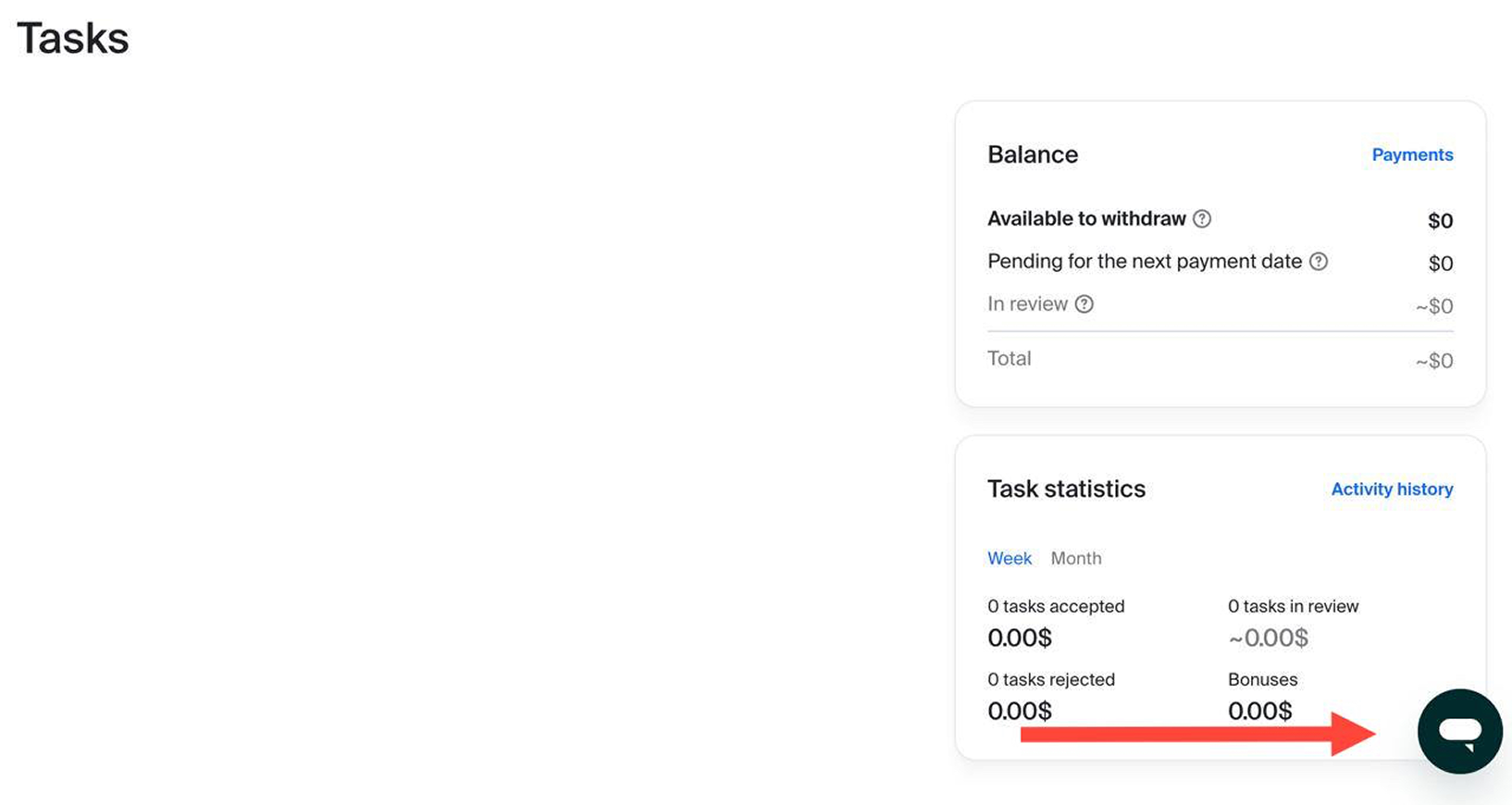Click the question mark beside In review

coord(1084,304)
